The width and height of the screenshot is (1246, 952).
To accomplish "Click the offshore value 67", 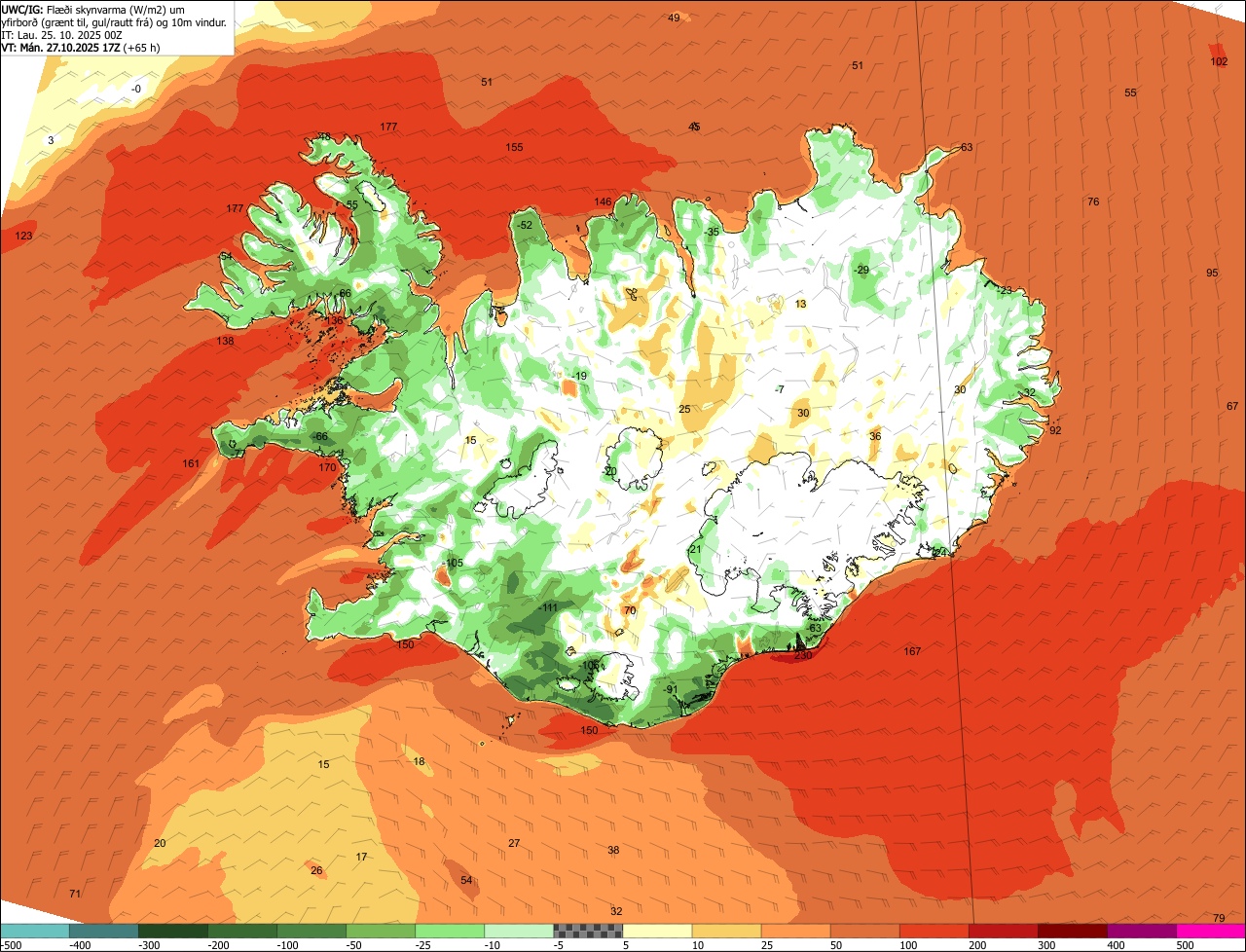I will (x=1232, y=406).
